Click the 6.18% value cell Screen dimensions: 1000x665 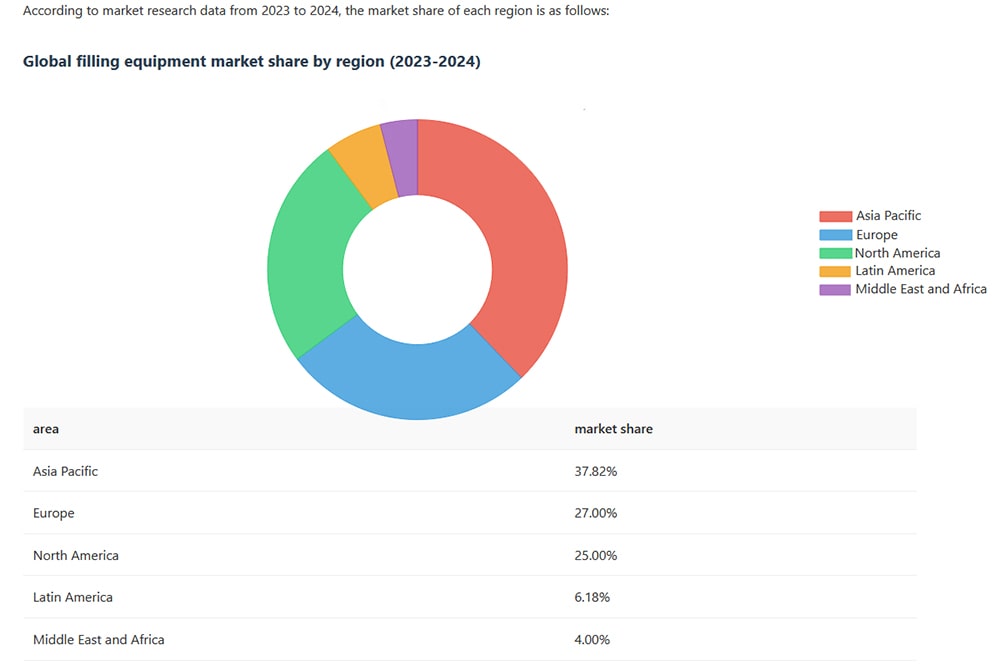coord(592,597)
